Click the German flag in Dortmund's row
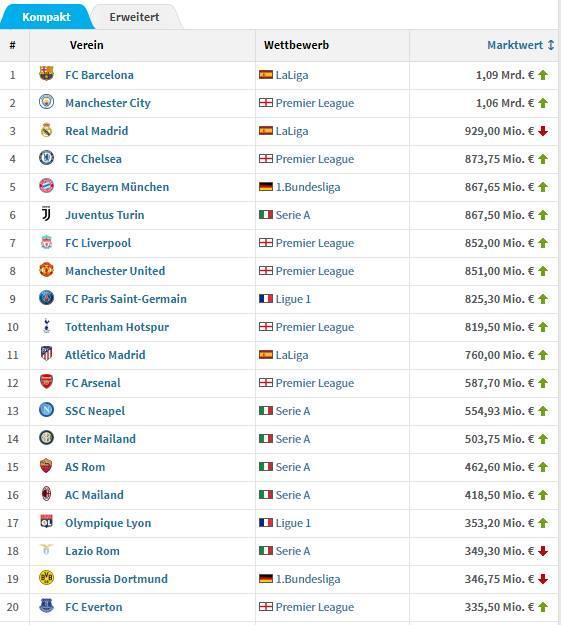 click(266, 578)
